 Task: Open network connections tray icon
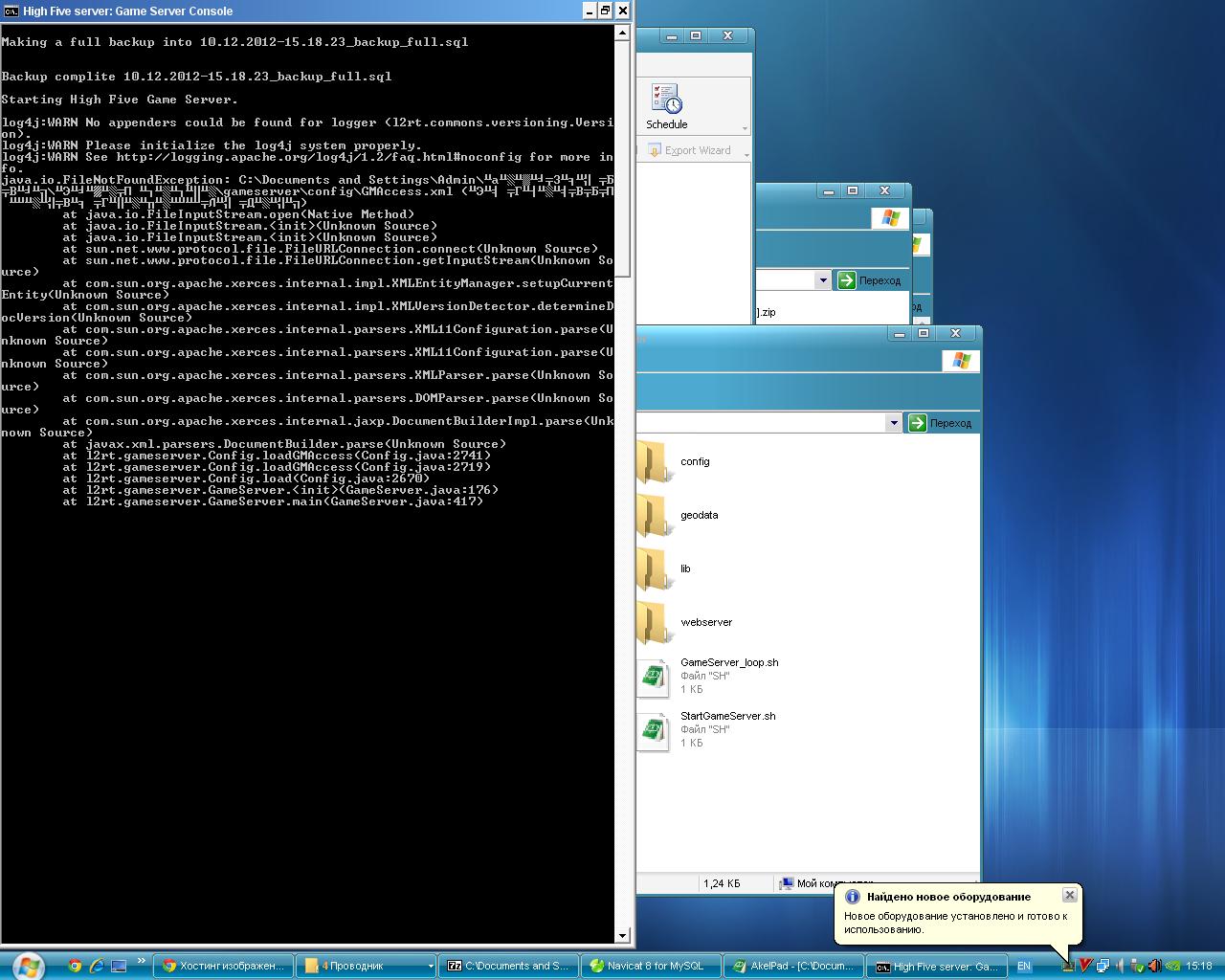(x=1102, y=966)
